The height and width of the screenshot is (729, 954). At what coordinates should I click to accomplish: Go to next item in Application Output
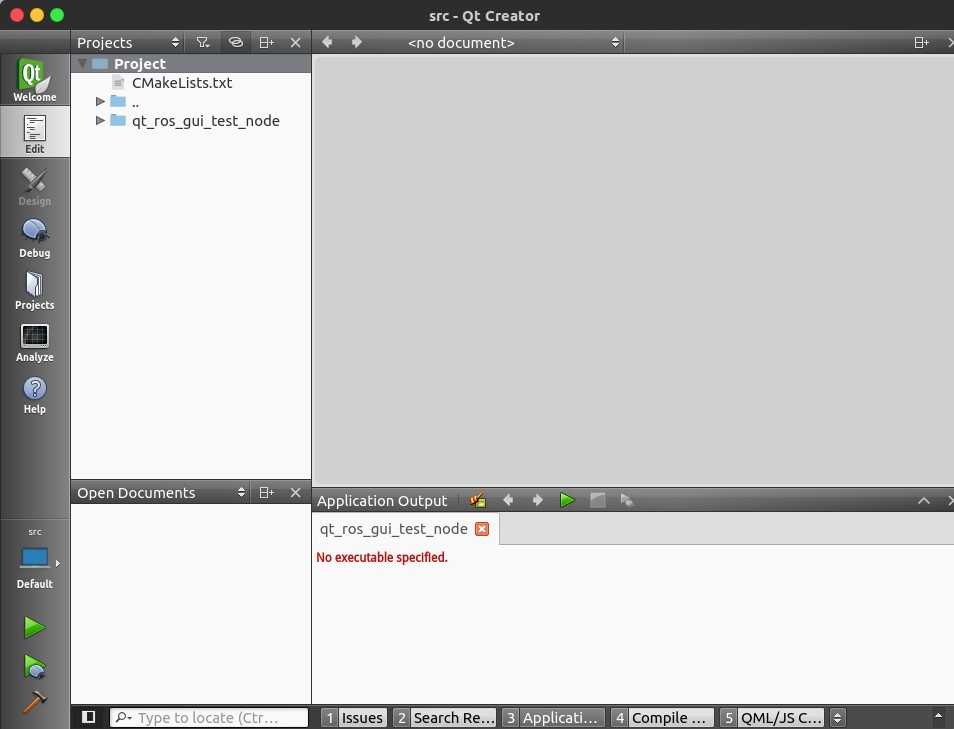tap(537, 500)
